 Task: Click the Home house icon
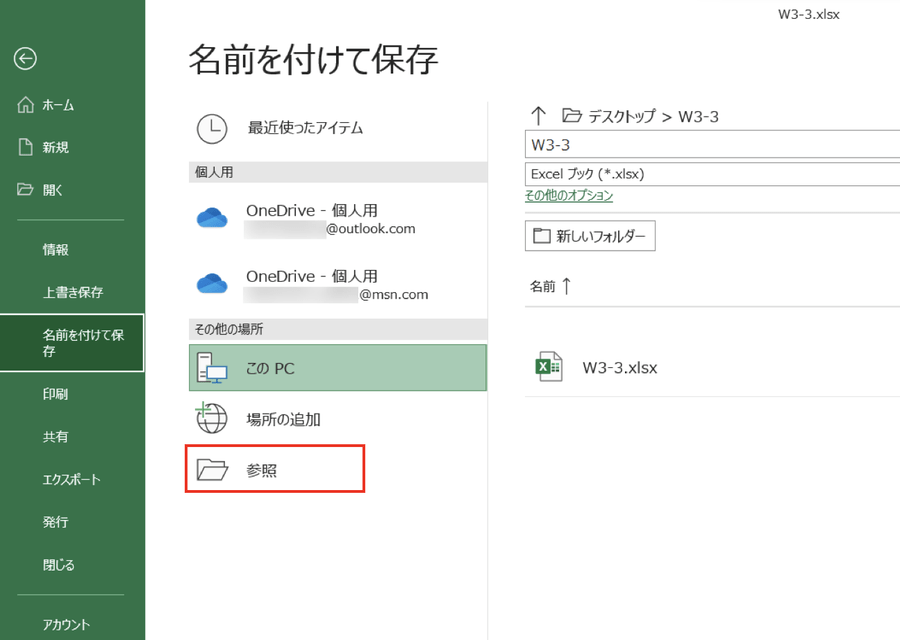click(25, 104)
